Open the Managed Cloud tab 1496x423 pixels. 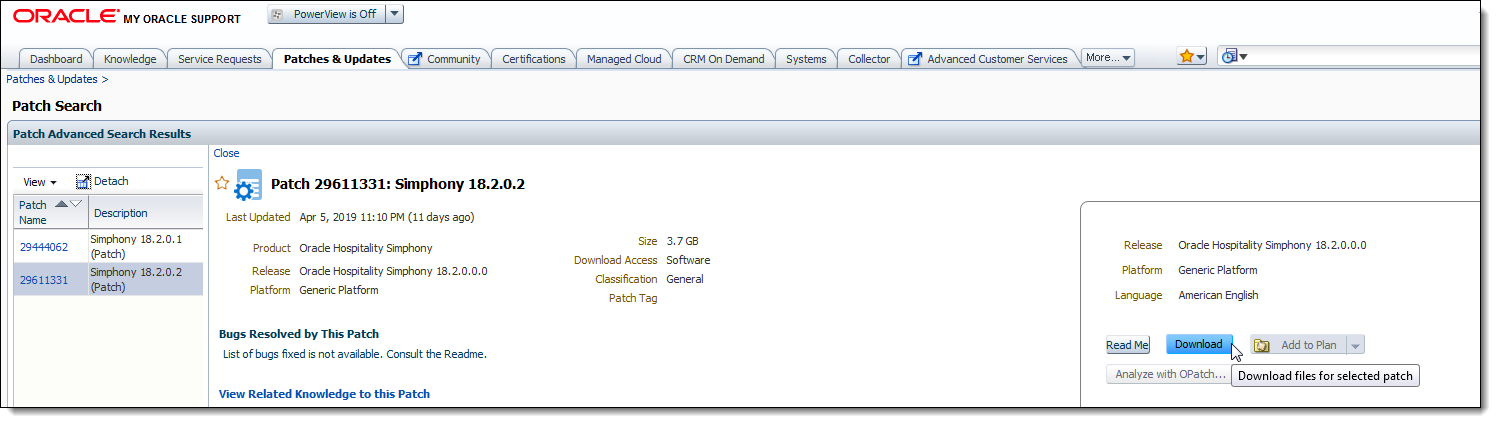(x=624, y=59)
